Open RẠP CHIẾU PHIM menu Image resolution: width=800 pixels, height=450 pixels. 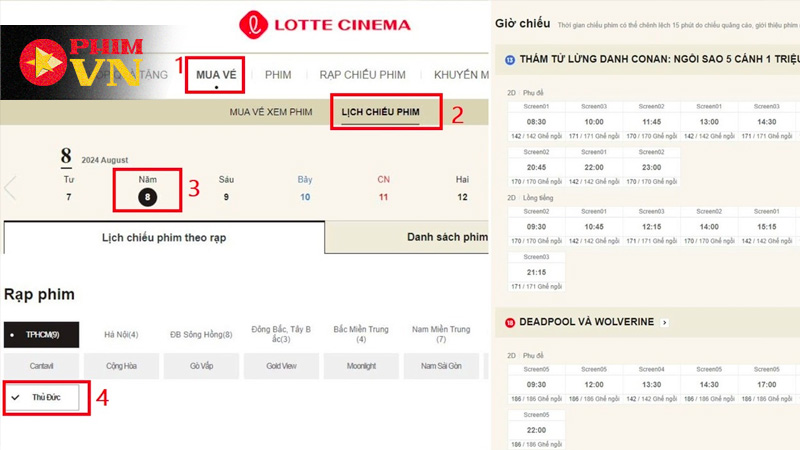(362, 75)
